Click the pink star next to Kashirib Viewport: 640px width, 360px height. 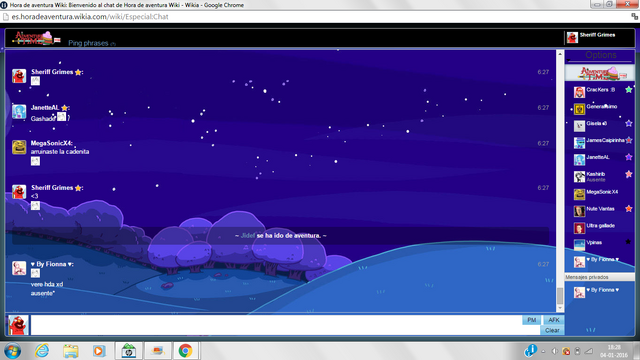click(x=629, y=174)
